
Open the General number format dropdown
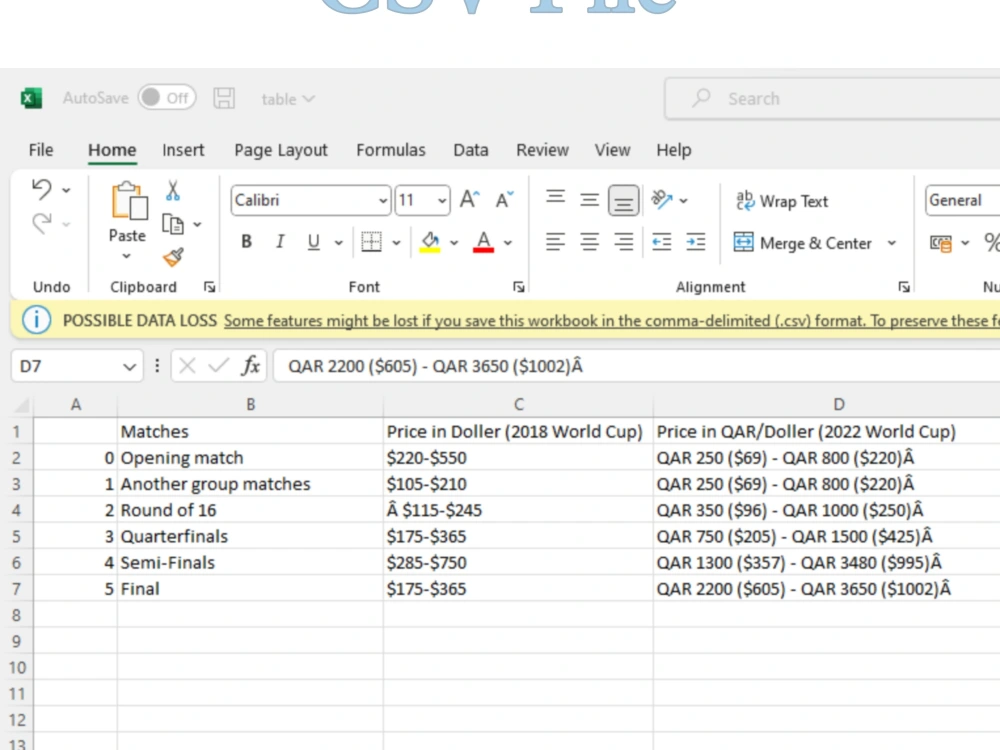click(962, 200)
